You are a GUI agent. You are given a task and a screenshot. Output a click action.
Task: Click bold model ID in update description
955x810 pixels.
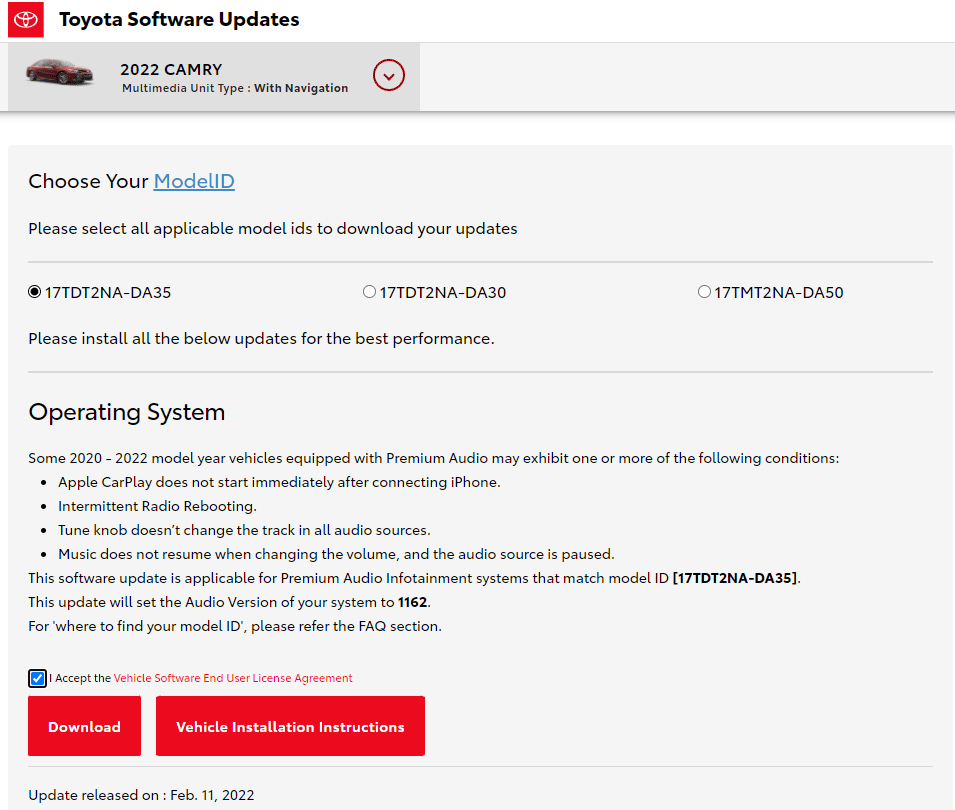coord(735,578)
